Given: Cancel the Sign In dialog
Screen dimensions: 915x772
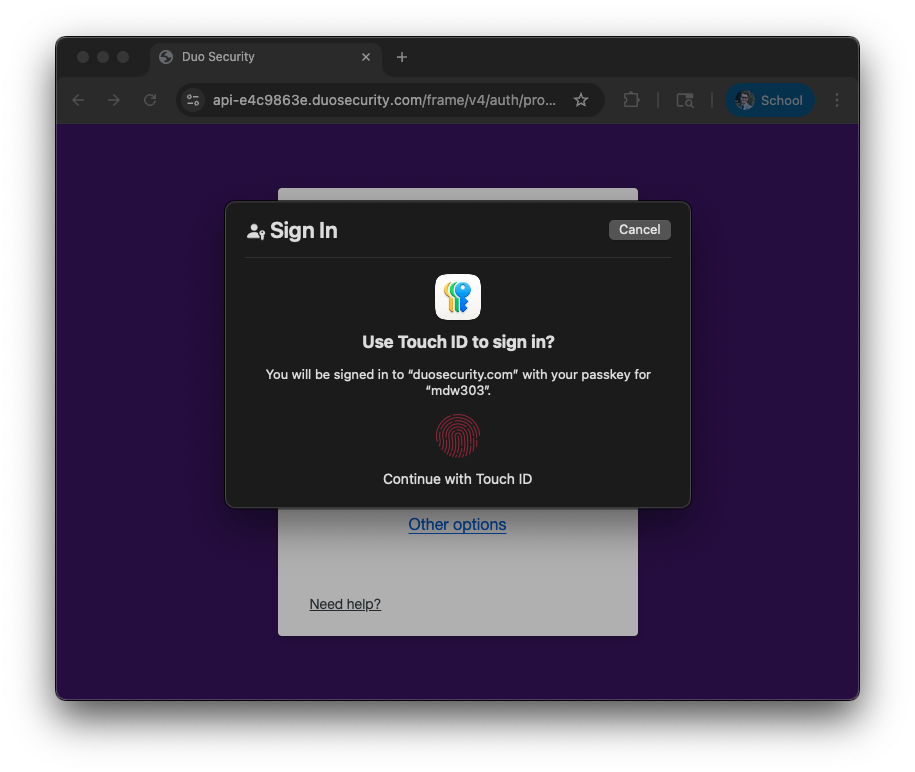Looking at the screenshot, I should tap(639, 230).
